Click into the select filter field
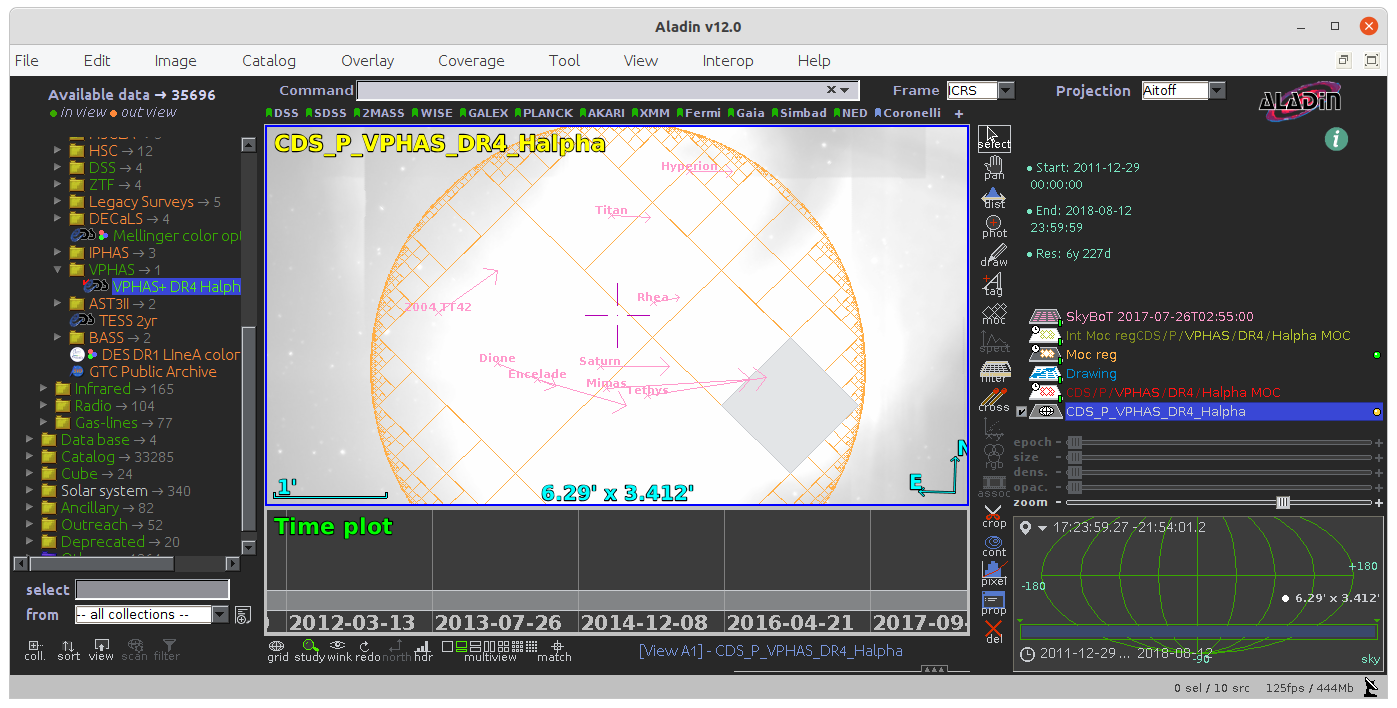This screenshot has width=1397, height=708. (152, 590)
